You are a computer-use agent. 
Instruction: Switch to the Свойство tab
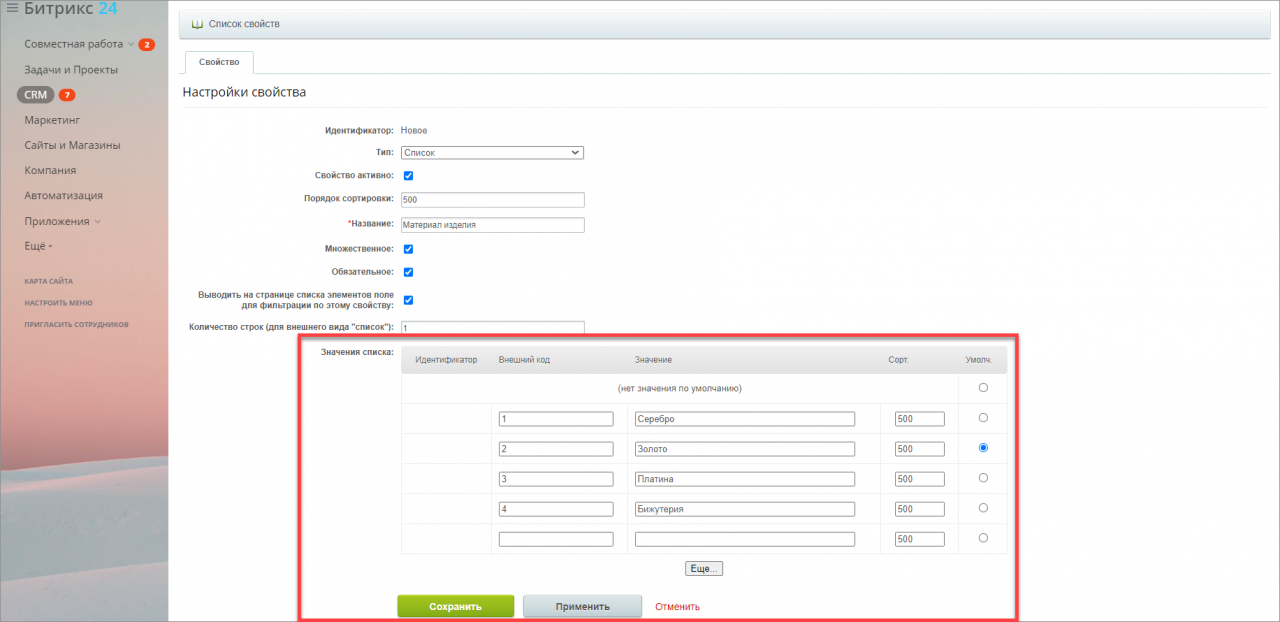tap(219, 62)
